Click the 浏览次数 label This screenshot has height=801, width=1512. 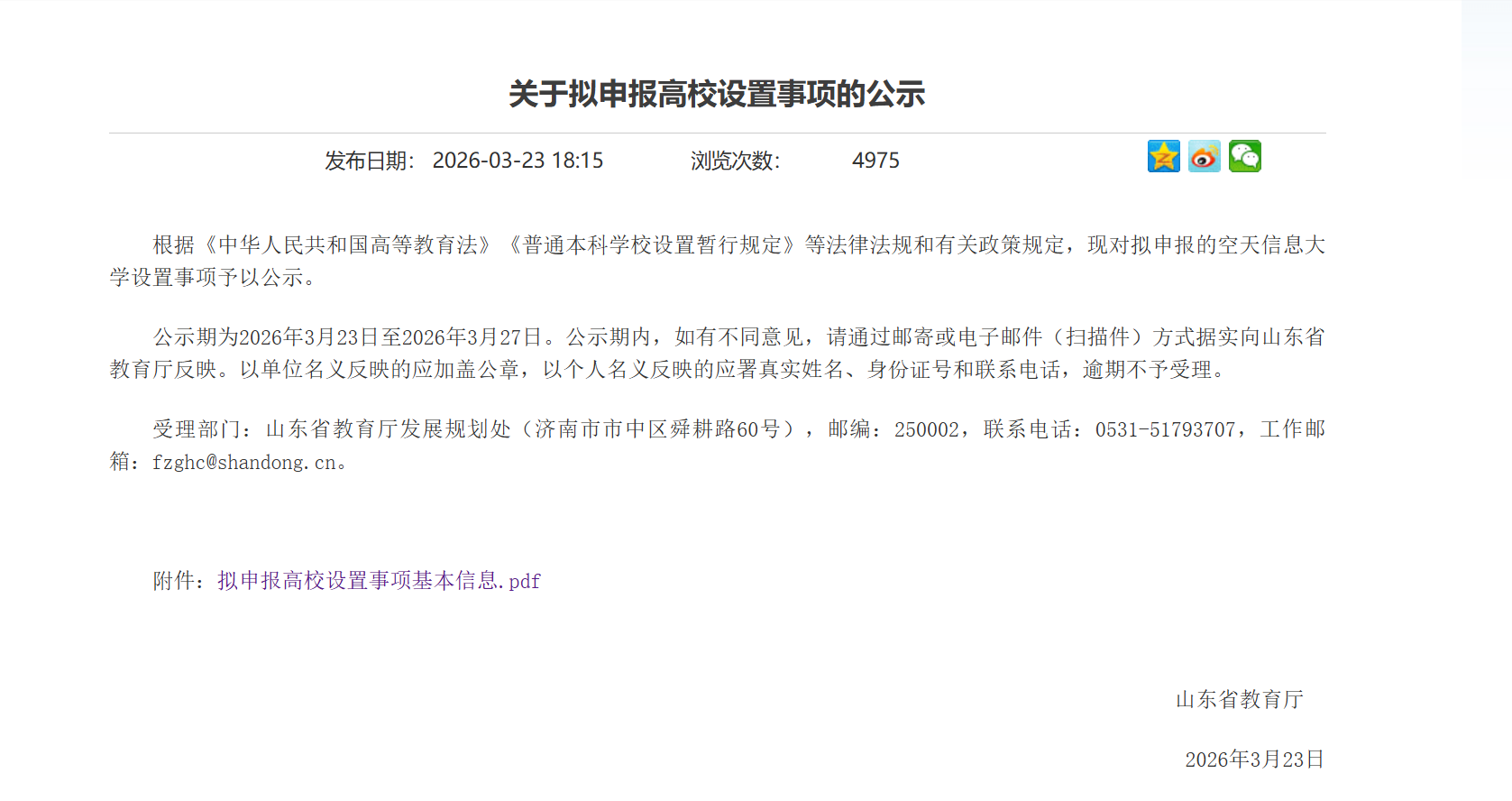click(735, 161)
